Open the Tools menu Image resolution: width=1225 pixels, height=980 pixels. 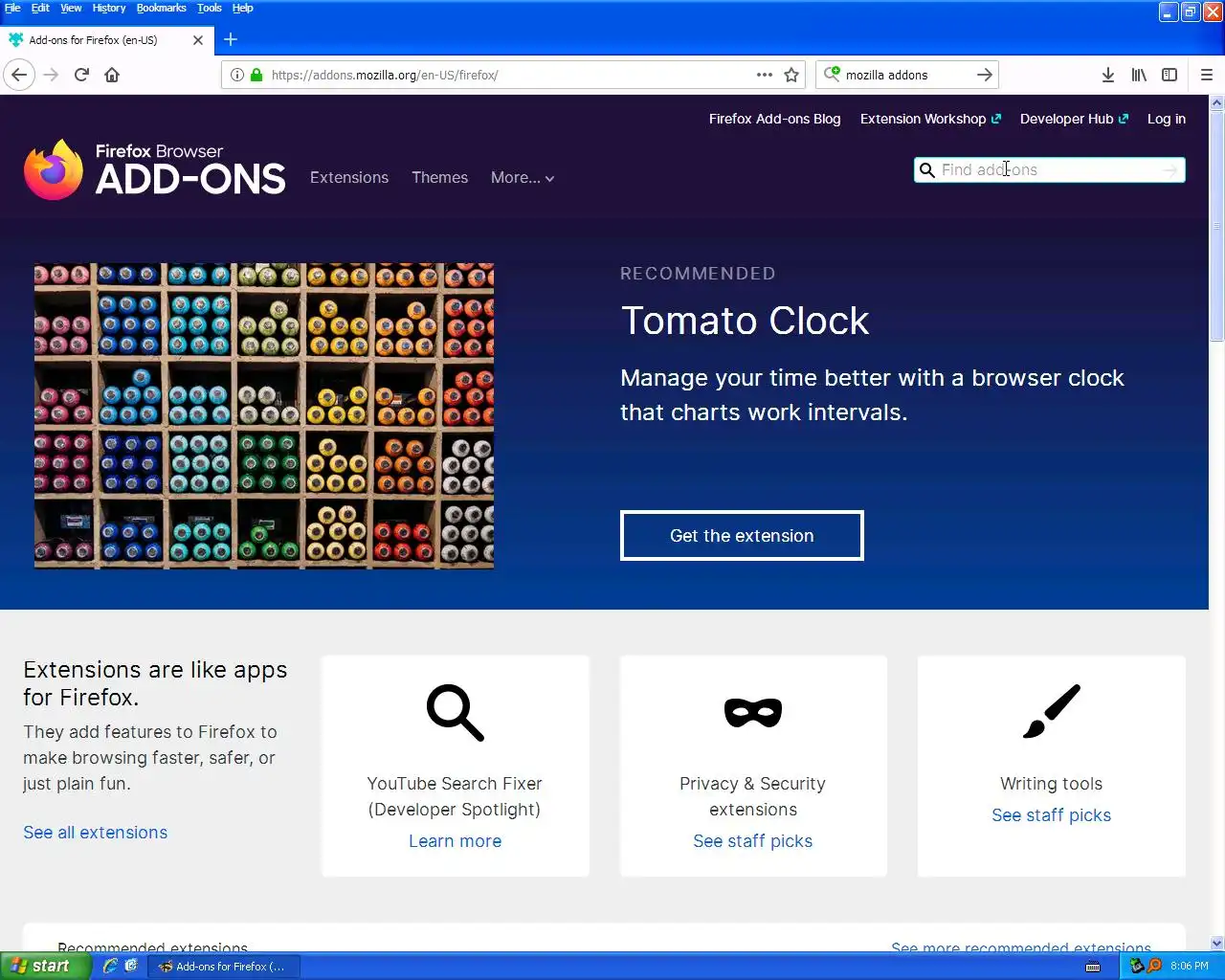[x=210, y=8]
